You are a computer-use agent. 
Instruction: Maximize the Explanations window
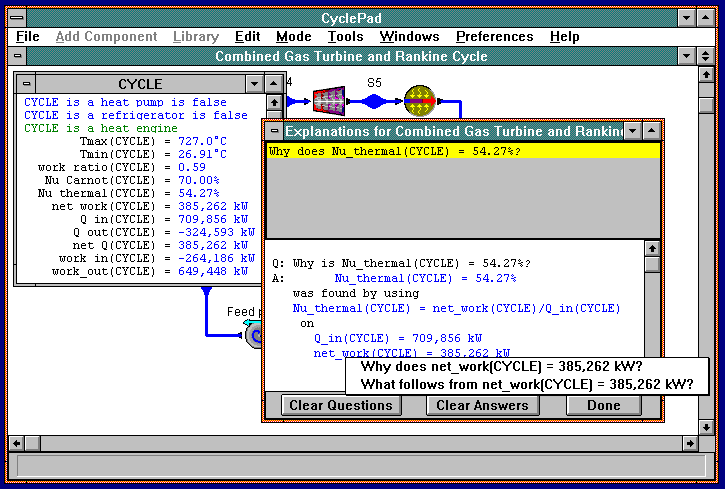click(x=651, y=131)
